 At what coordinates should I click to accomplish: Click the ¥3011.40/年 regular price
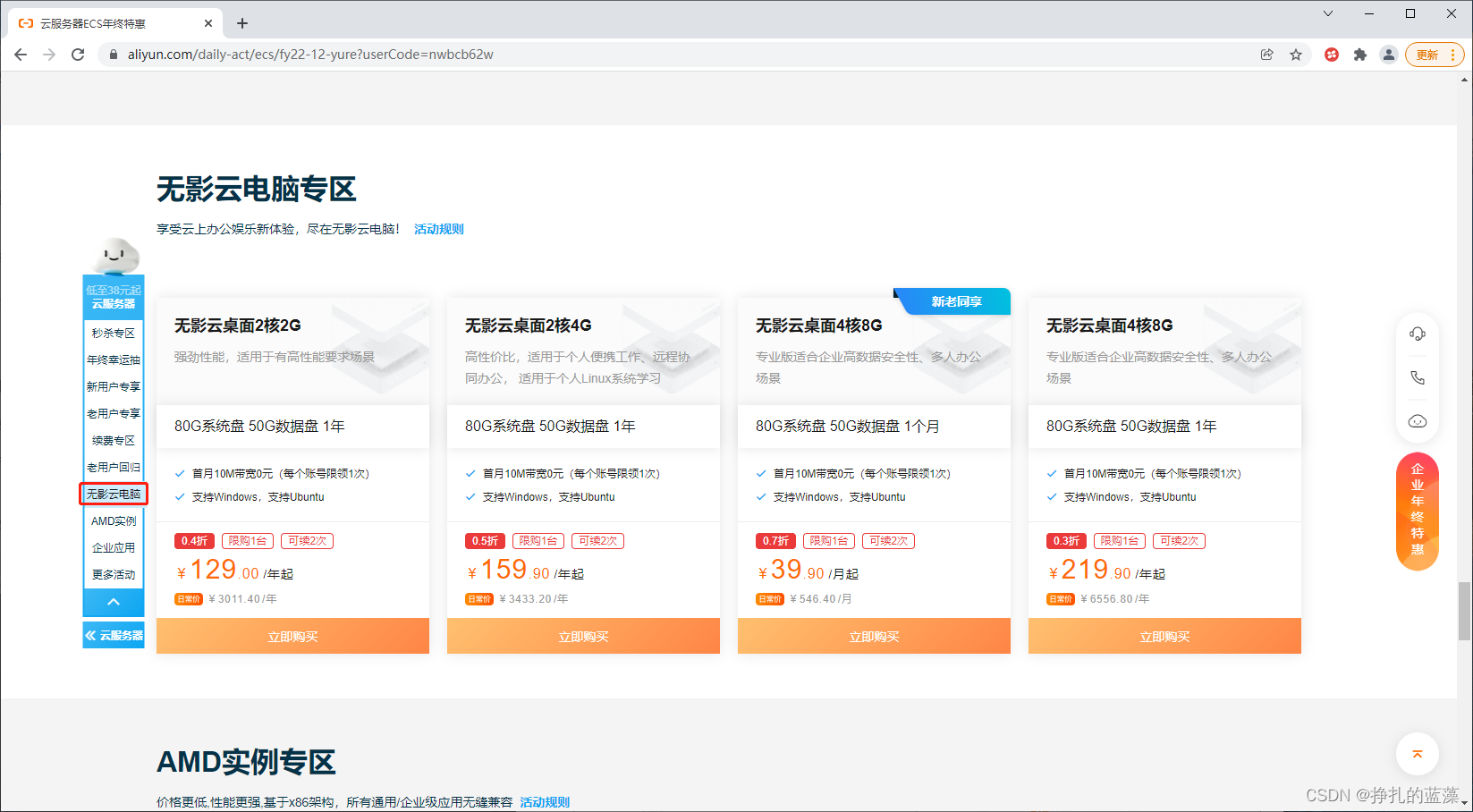click(242, 599)
